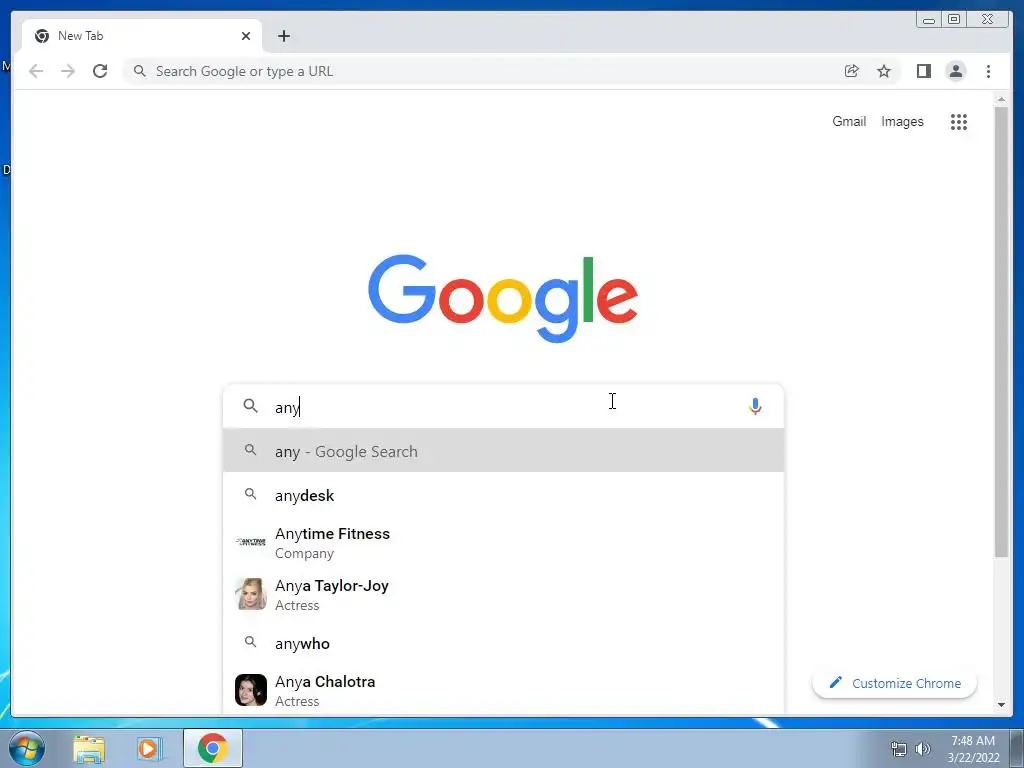Open Windows Explorer from taskbar
Image resolution: width=1024 pixels, height=768 pixels.
point(89,748)
